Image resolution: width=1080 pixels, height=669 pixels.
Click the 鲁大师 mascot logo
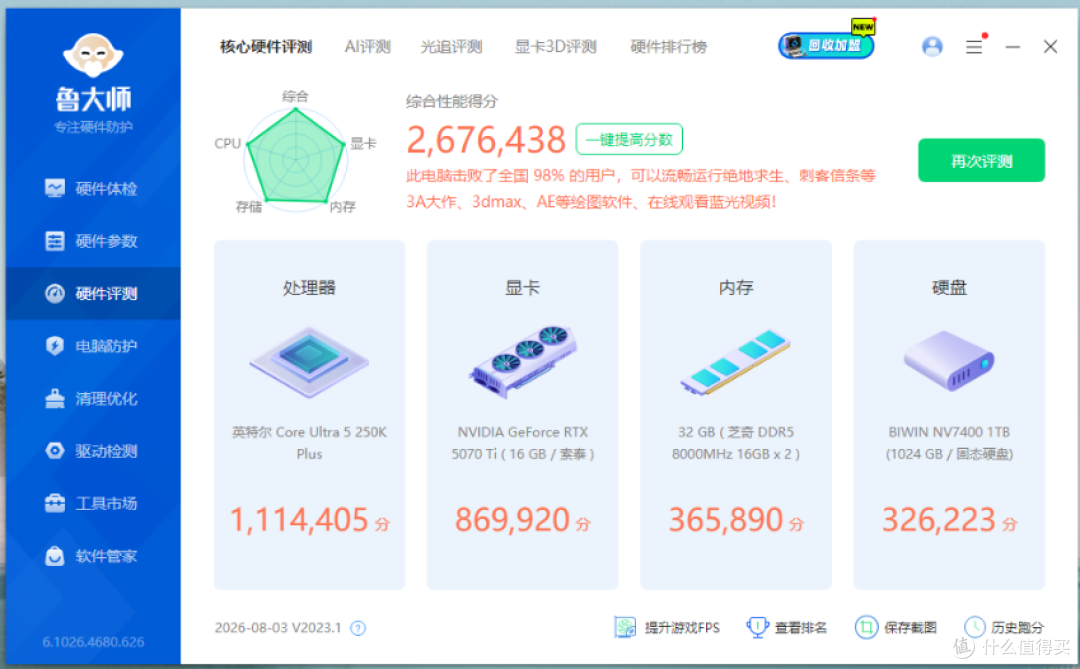coord(93,54)
